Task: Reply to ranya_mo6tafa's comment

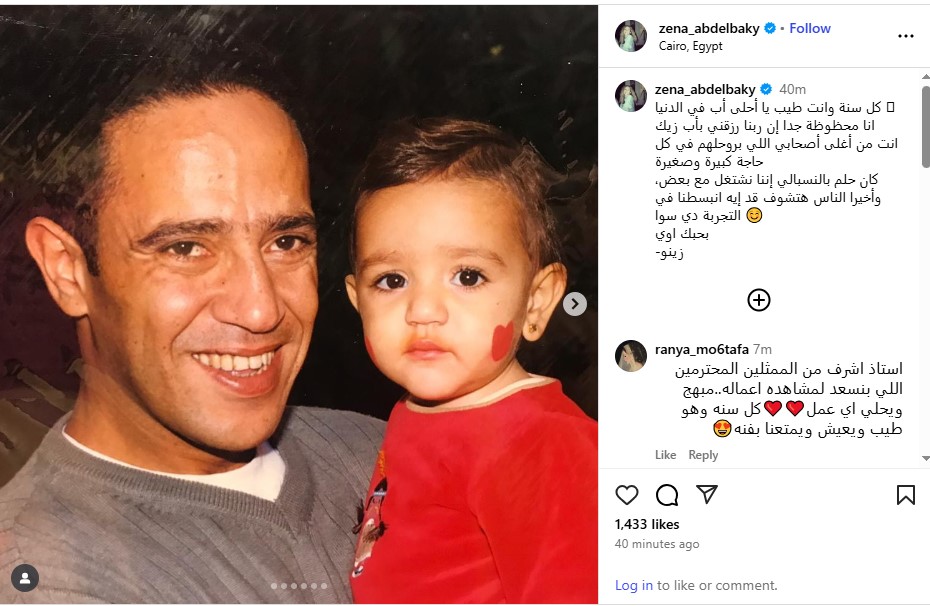Action: (x=703, y=455)
